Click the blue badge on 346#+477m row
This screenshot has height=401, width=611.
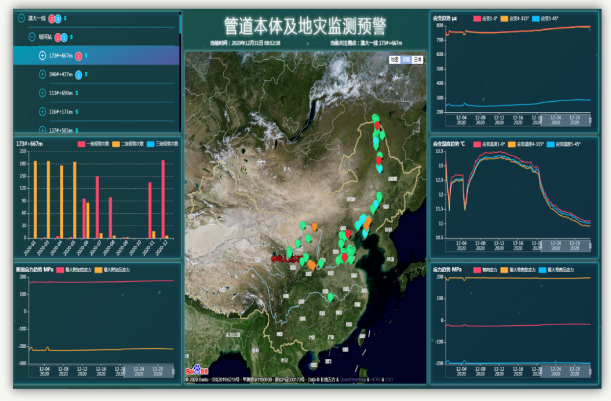pyautogui.click(x=78, y=75)
